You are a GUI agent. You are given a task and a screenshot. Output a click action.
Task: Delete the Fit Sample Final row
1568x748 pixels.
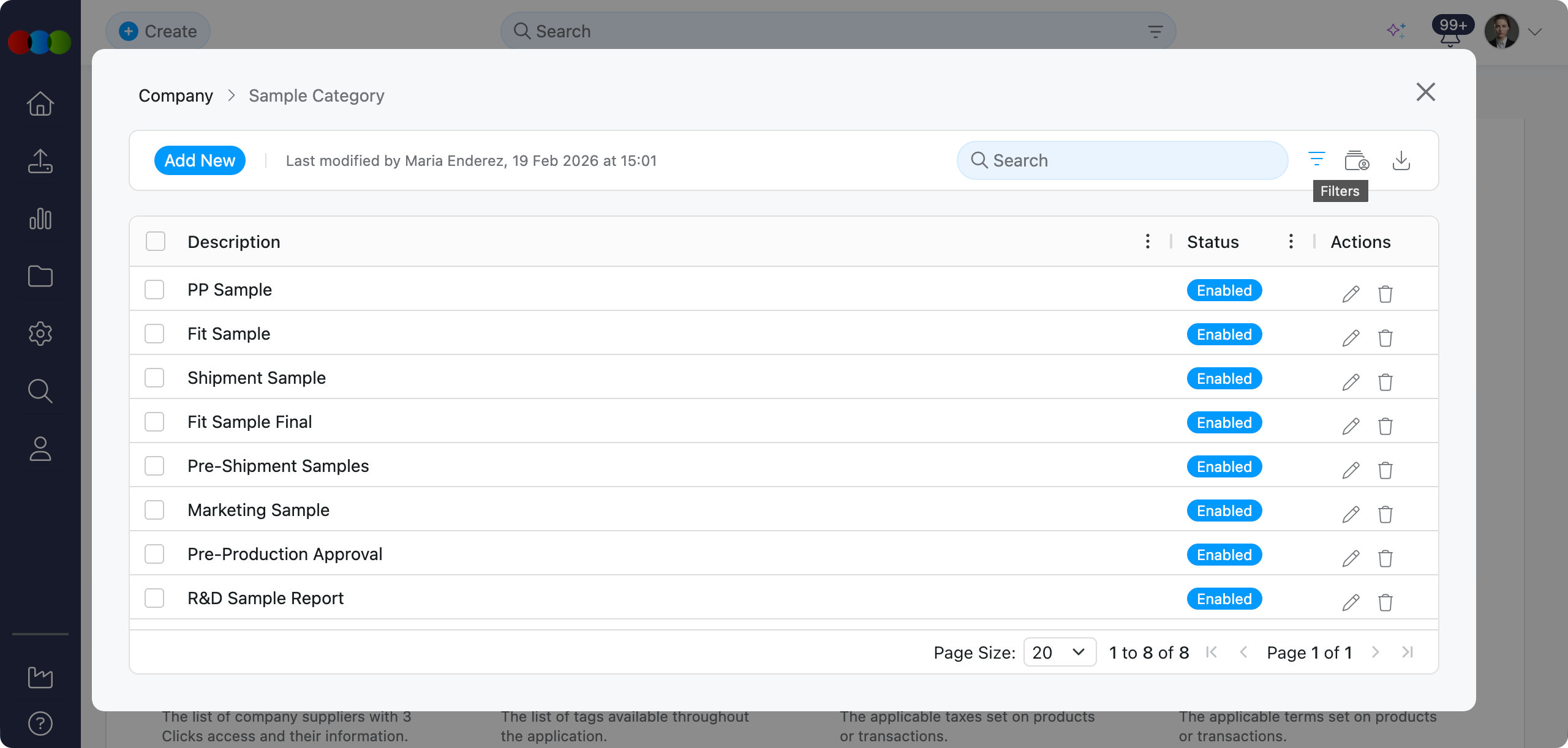tap(1385, 426)
